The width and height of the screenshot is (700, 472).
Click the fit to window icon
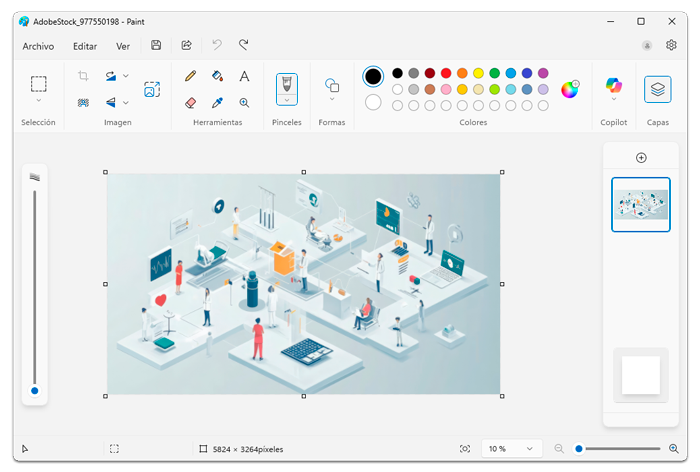tap(465, 449)
